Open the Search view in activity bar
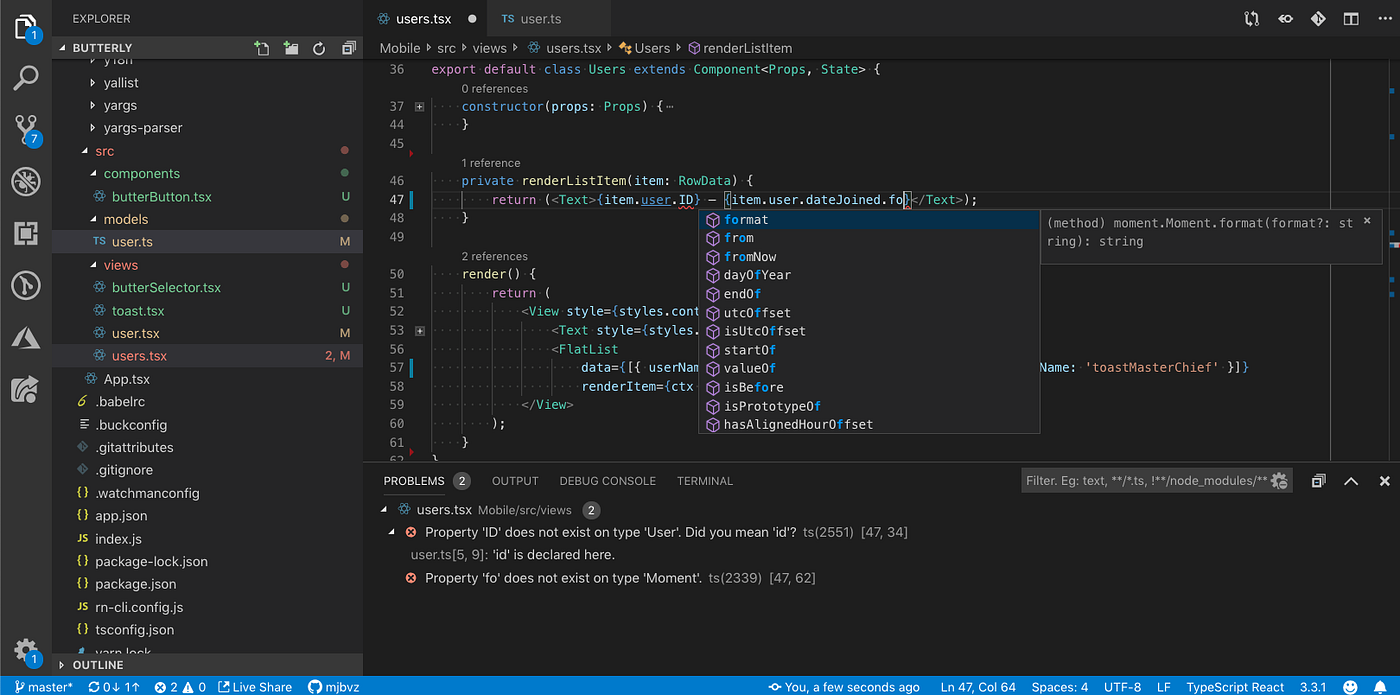This screenshot has height=695, width=1400. (26, 78)
